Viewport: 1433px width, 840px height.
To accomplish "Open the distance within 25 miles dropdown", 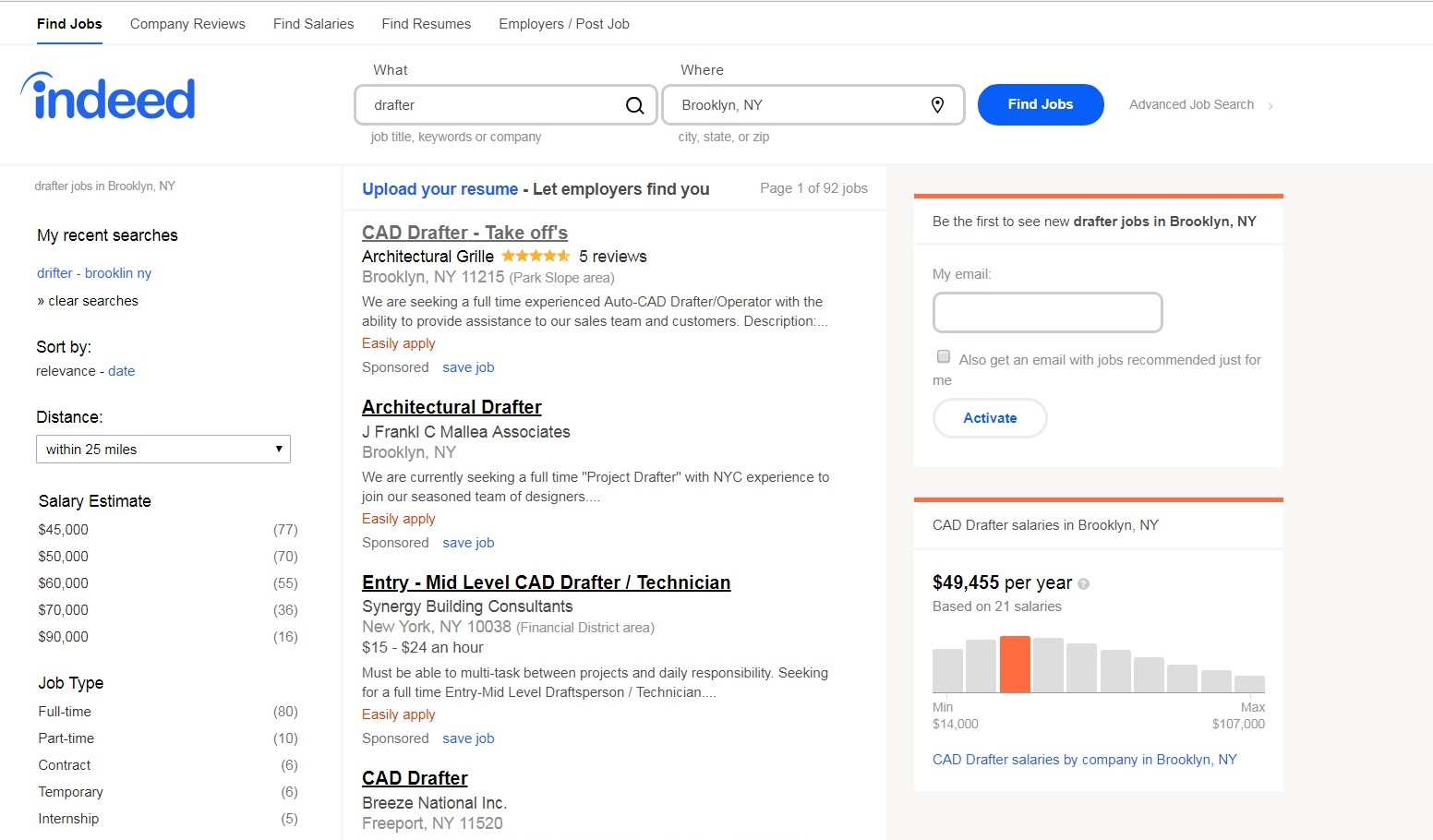I will 163,450.
